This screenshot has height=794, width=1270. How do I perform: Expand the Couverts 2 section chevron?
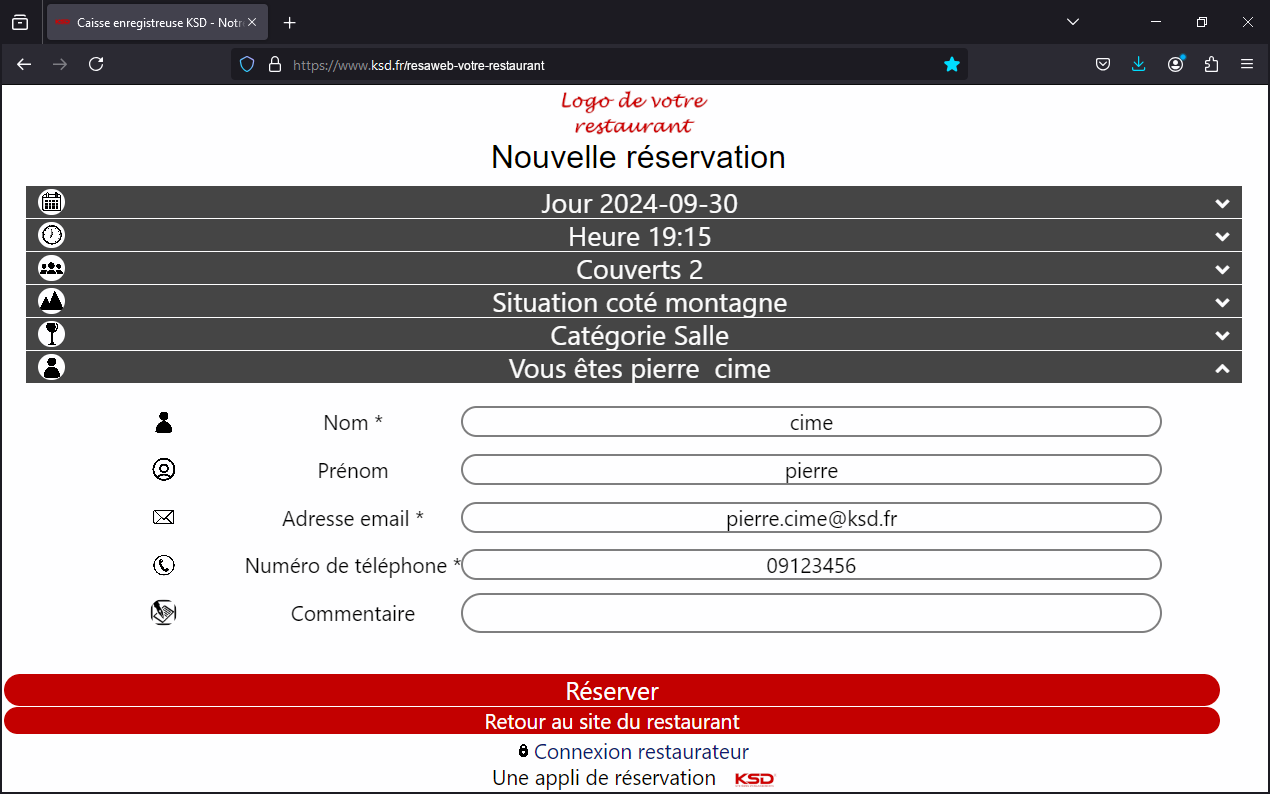[x=1222, y=269]
